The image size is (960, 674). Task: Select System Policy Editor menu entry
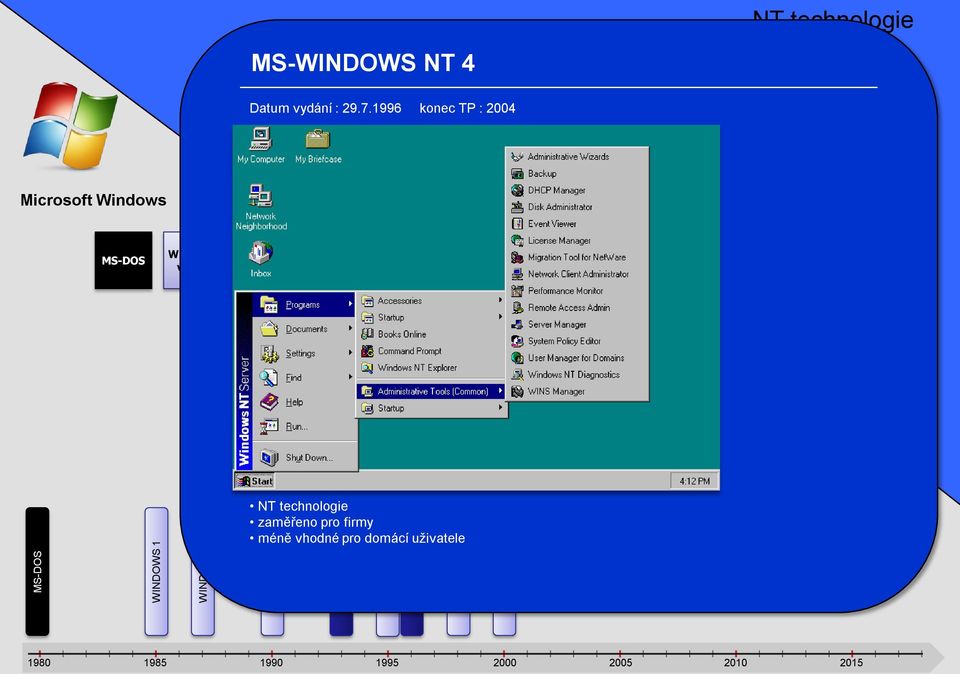pyautogui.click(x=577, y=341)
